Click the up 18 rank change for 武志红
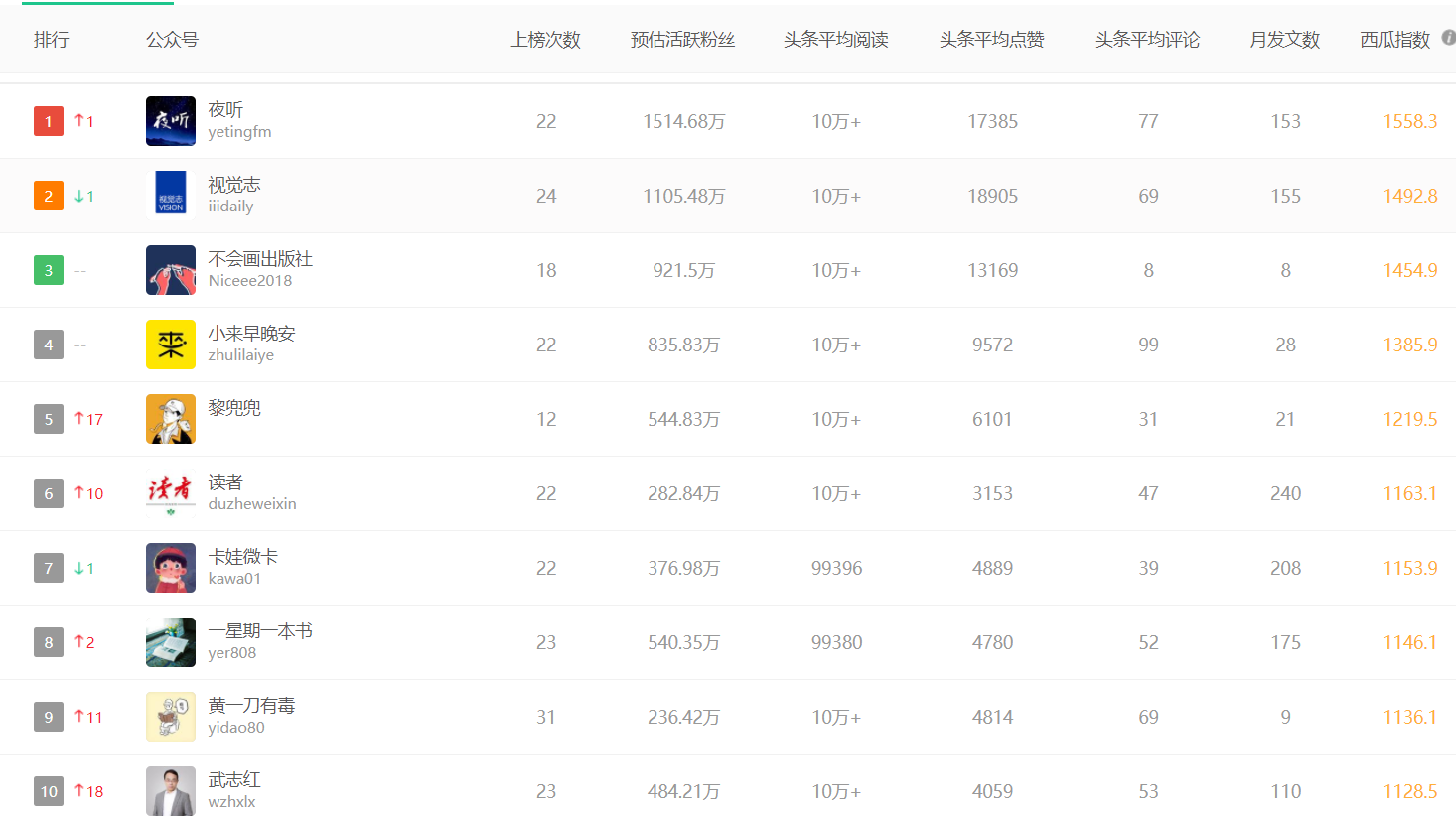 88,791
